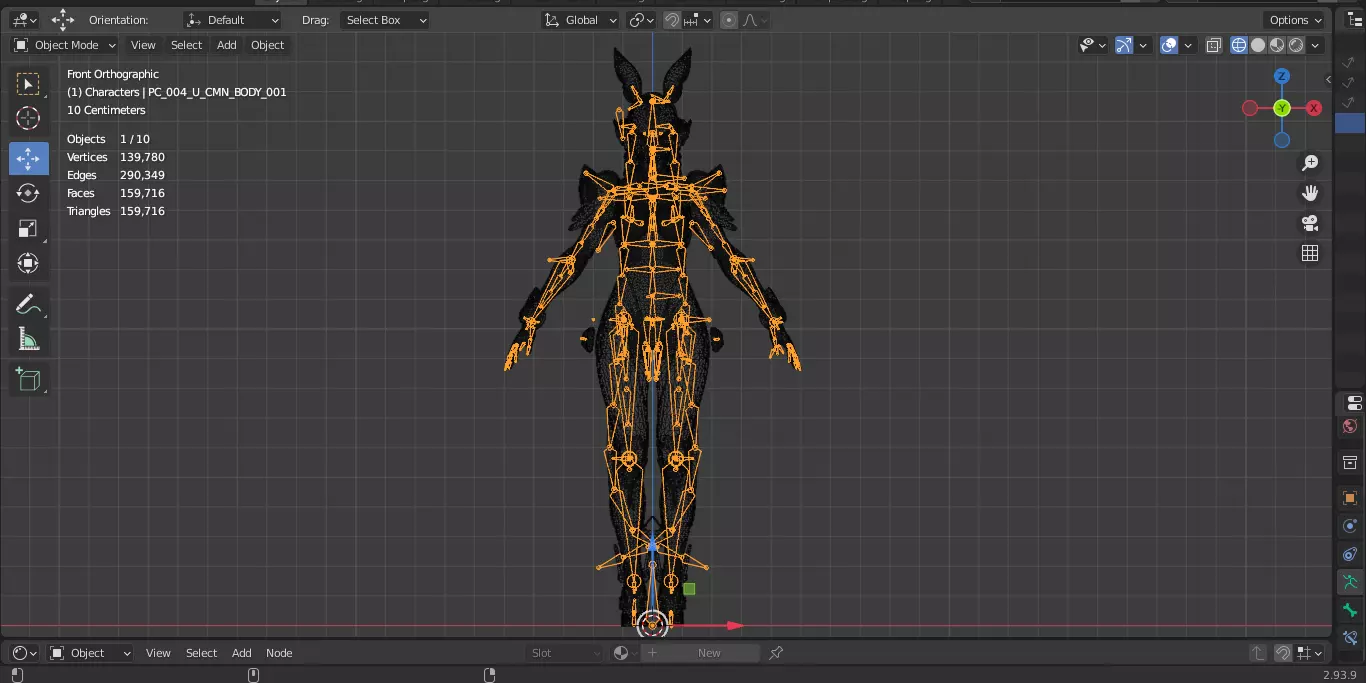Image resolution: width=1366 pixels, height=683 pixels.
Task: Open the node editor Object type dropdown
Action: click(91, 653)
